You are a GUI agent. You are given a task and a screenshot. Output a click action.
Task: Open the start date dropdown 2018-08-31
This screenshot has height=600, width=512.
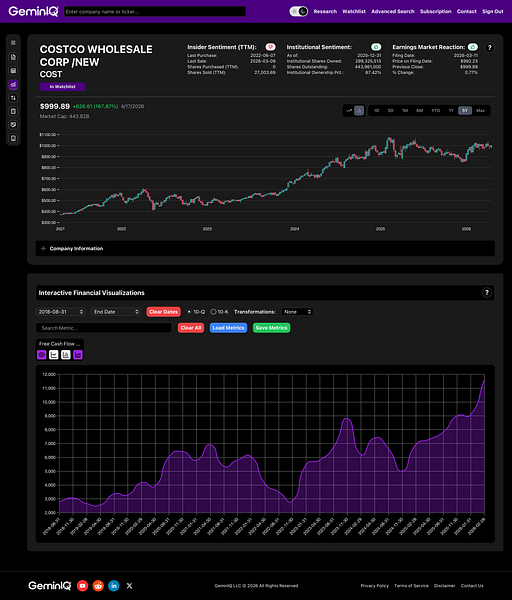60,312
